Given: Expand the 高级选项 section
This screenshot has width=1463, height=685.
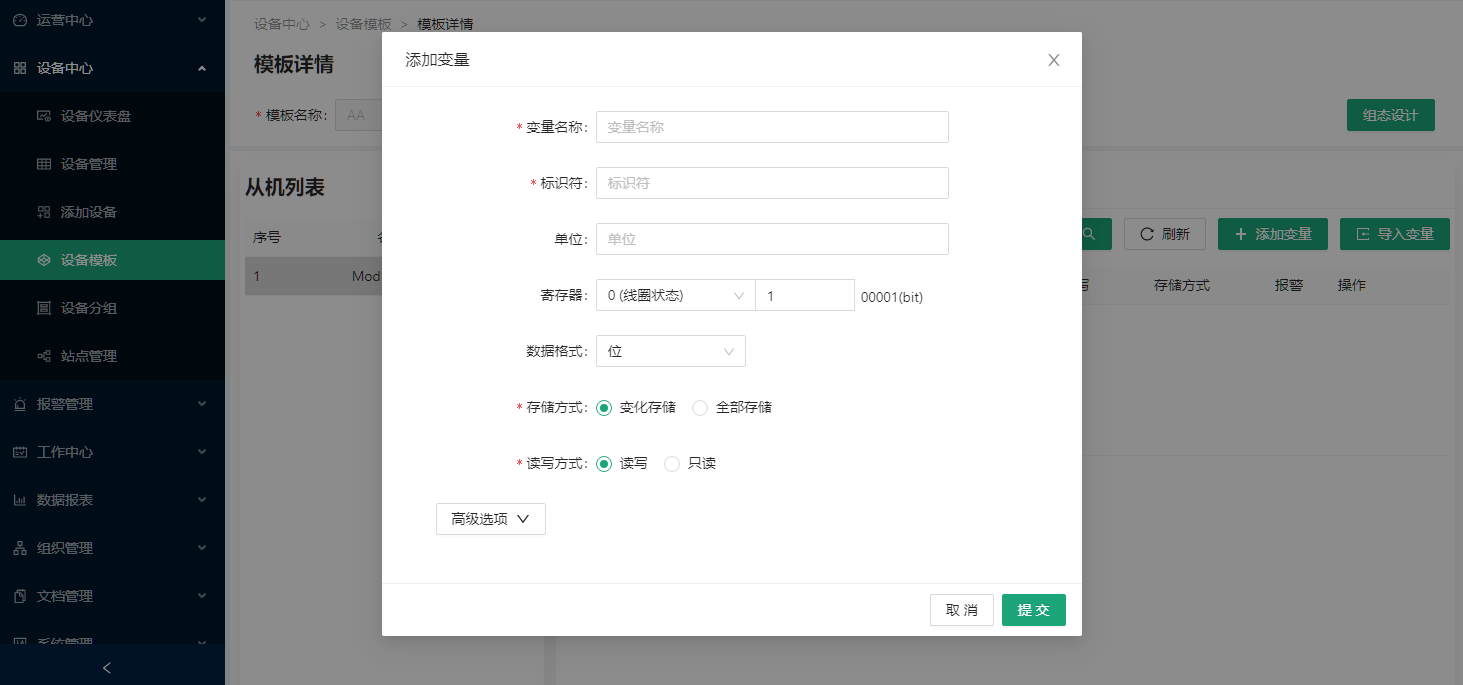Looking at the screenshot, I should tap(490, 519).
